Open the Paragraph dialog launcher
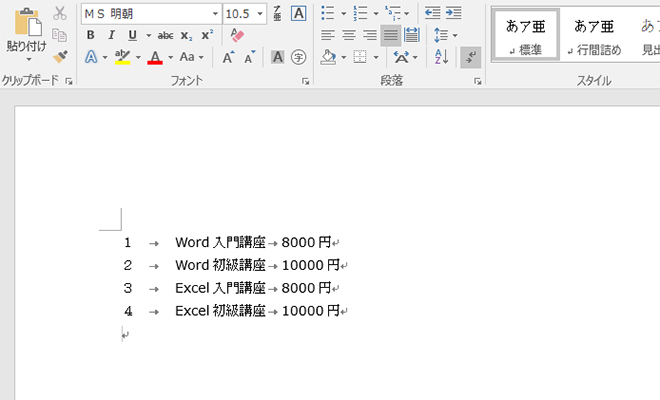 pyautogui.click(x=477, y=81)
